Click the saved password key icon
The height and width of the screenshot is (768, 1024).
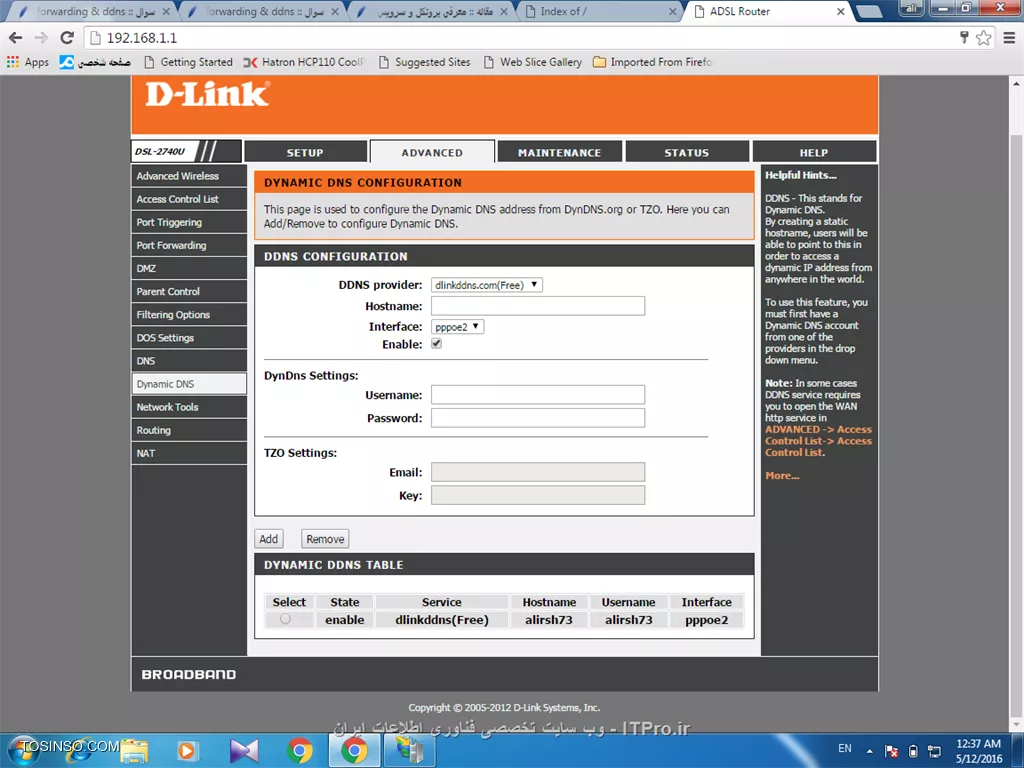[964, 38]
